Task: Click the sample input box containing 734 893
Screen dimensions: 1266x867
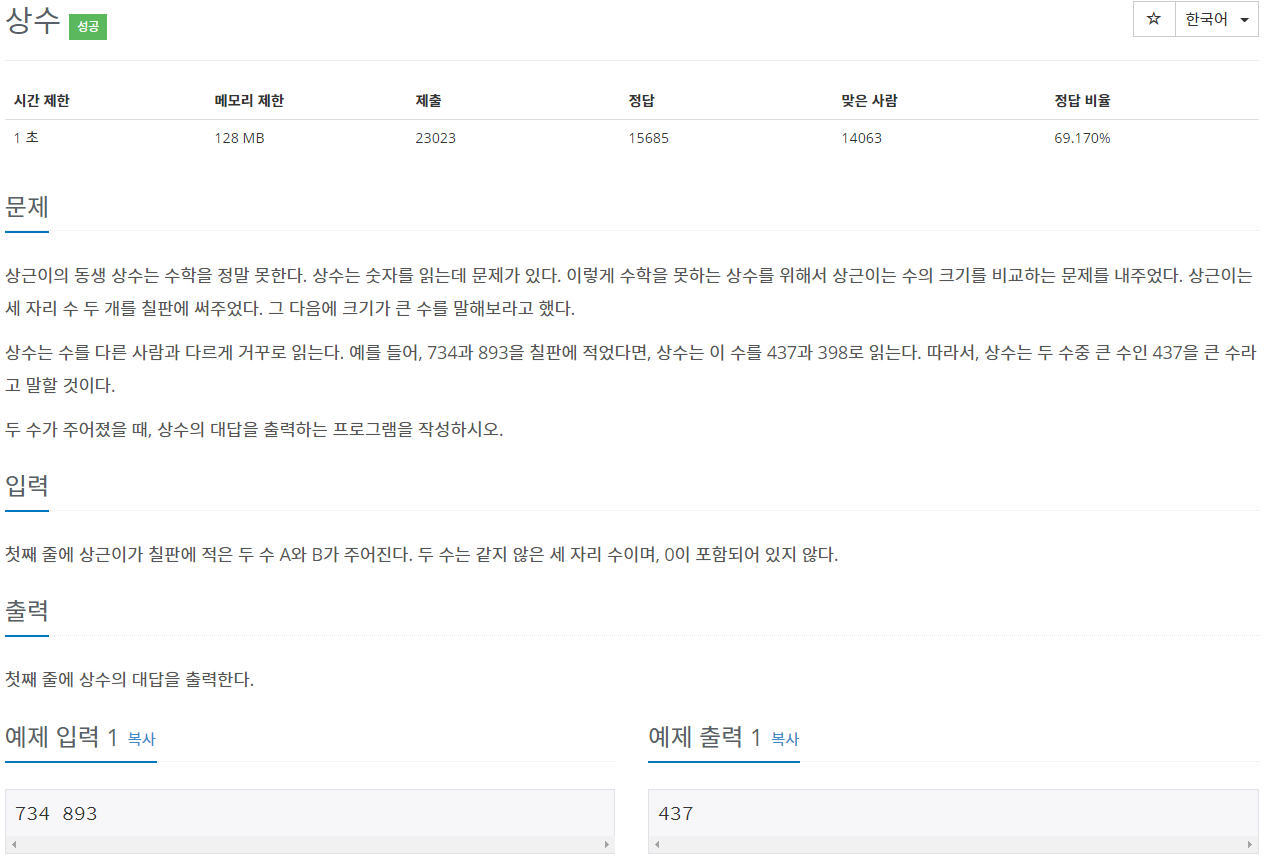Action: [x=310, y=813]
